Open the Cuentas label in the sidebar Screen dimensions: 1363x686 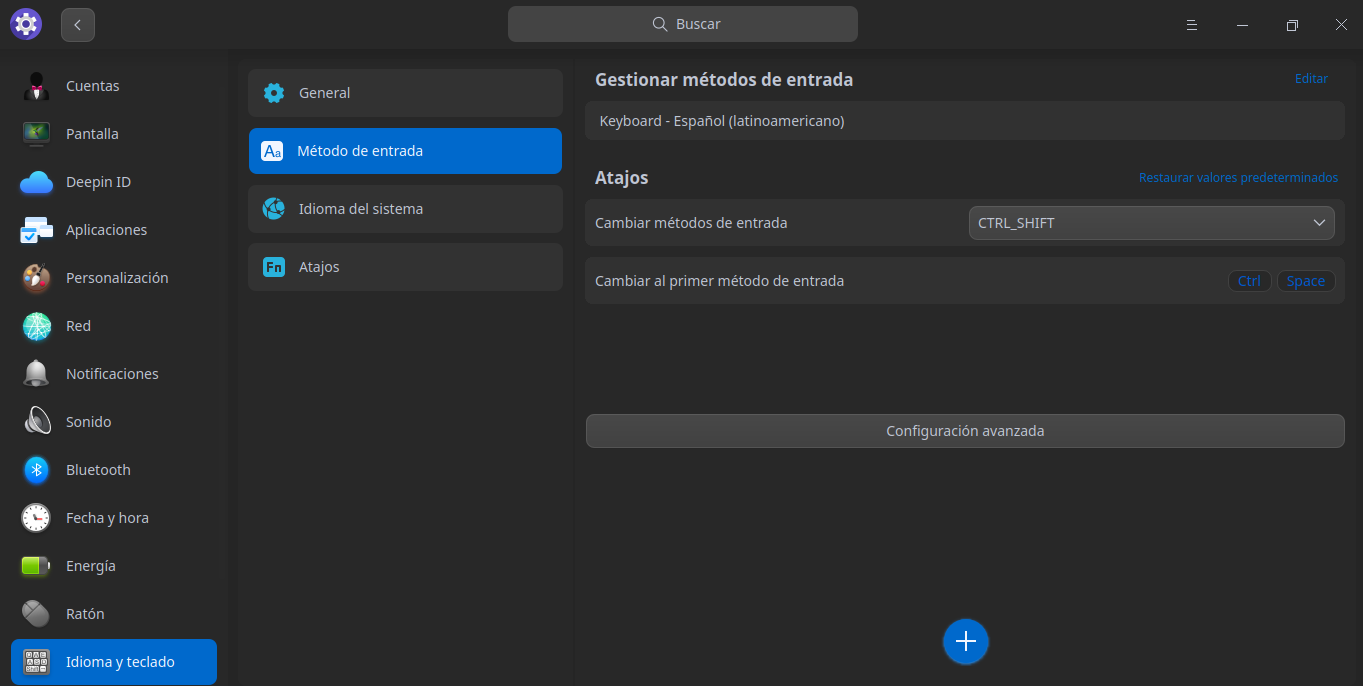click(x=93, y=86)
